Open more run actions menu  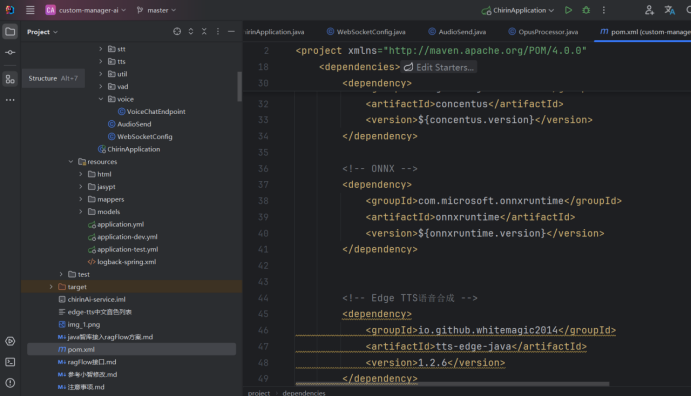tap(604, 10)
